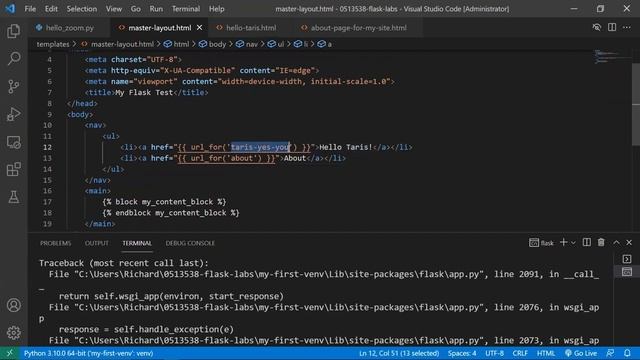Click the body breadcrumb item
This screenshot has height=360, width=640.
[x=212, y=44]
